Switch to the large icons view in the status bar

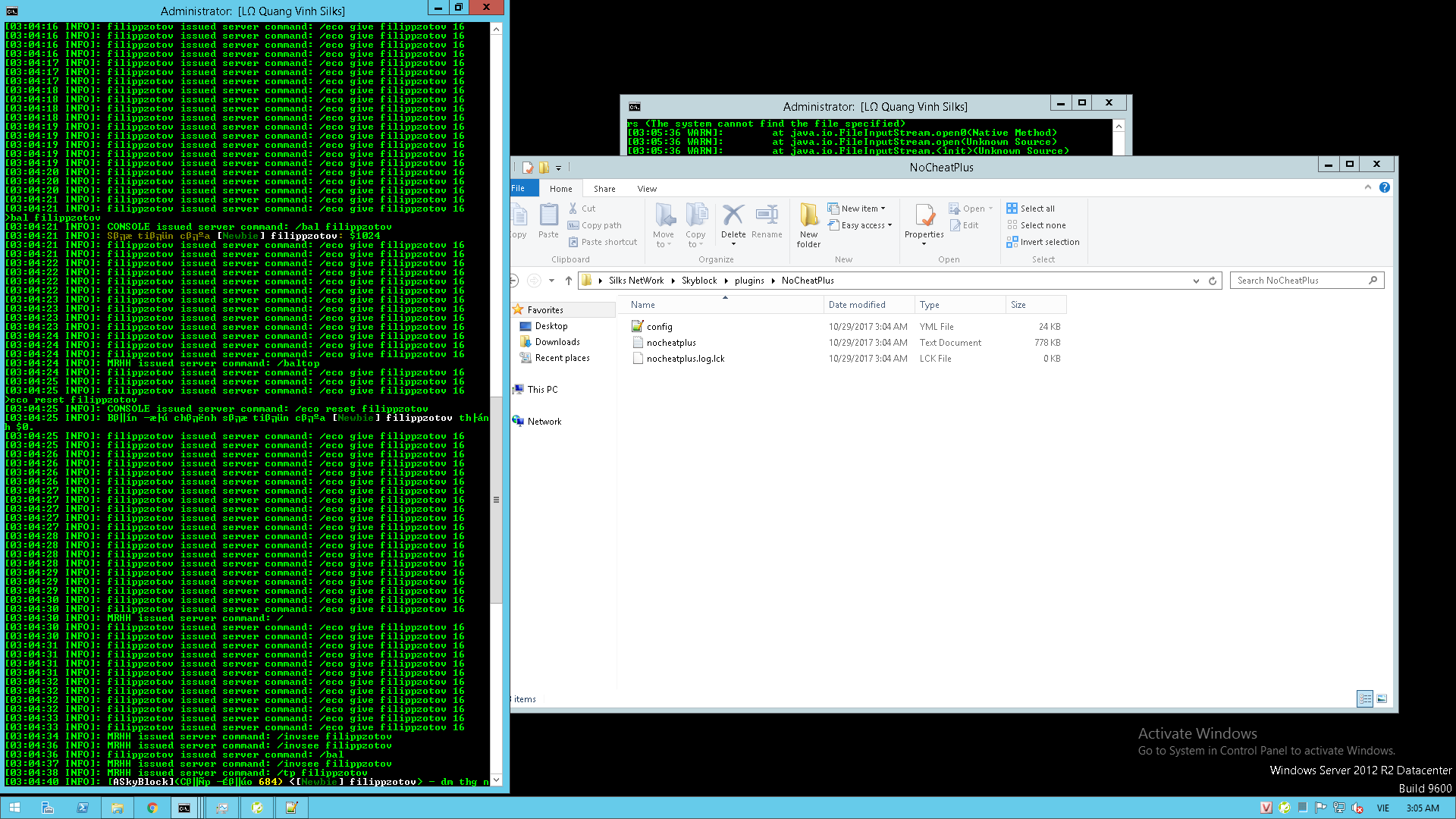(x=1382, y=698)
